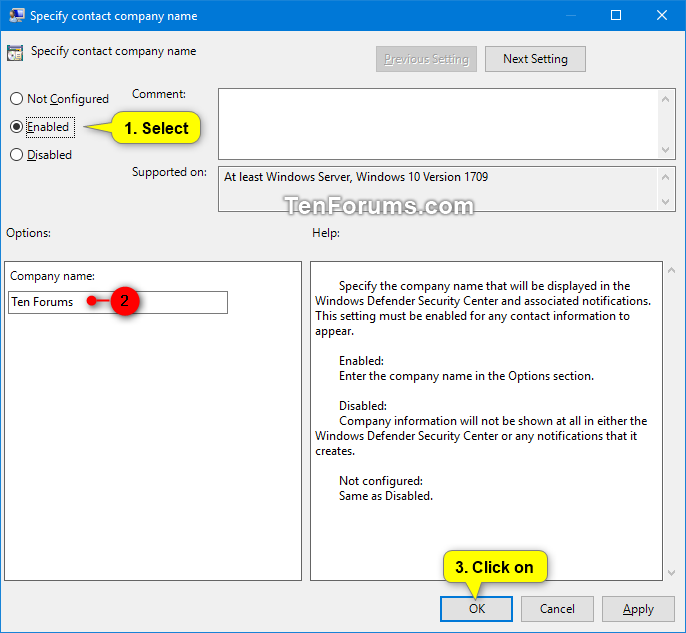The height and width of the screenshot is (633, 686).
Task: Click the Apply button
Action: point(638,609)
